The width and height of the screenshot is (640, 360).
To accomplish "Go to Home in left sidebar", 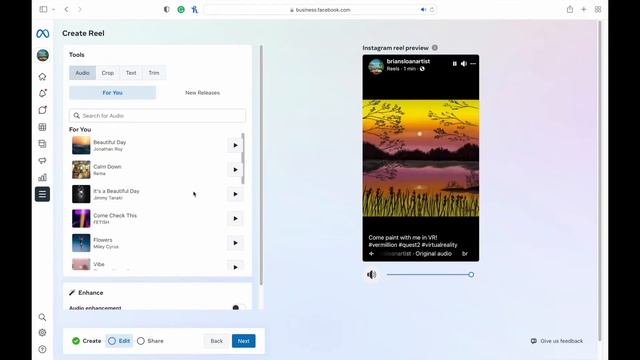I will pos(42,77).
